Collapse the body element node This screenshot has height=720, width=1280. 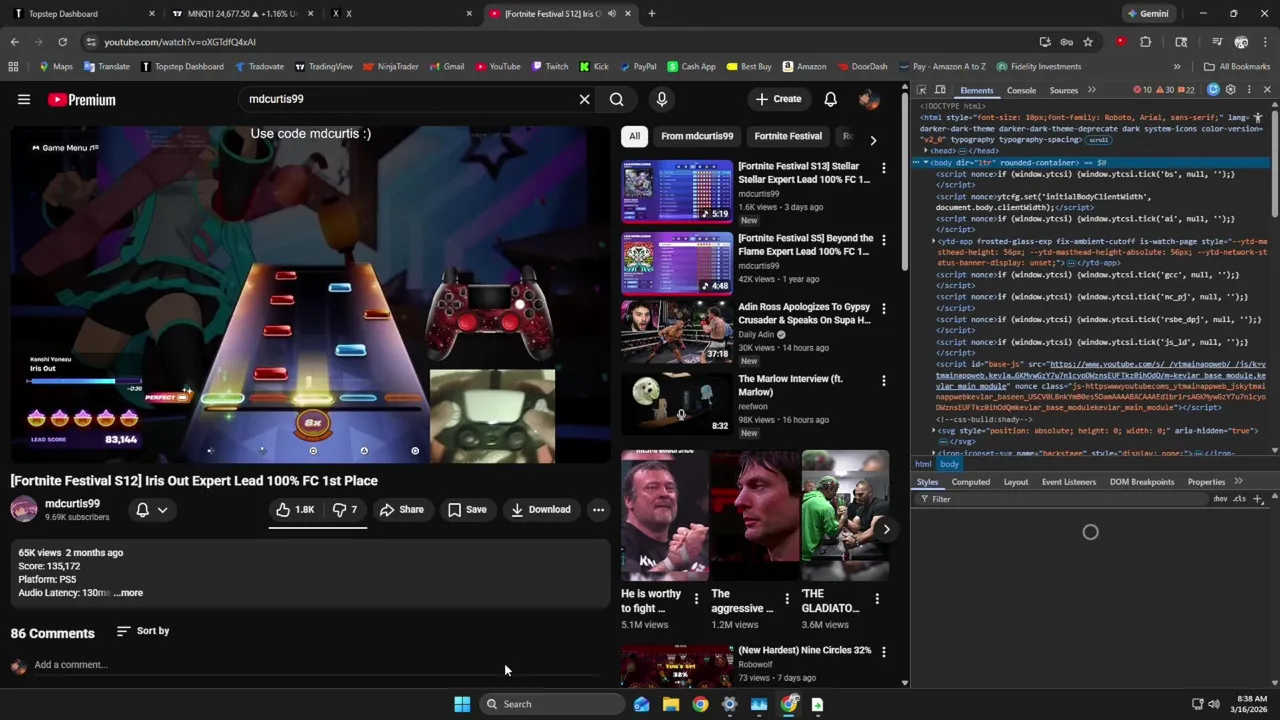pyautogui.click(x=925, y=162)
